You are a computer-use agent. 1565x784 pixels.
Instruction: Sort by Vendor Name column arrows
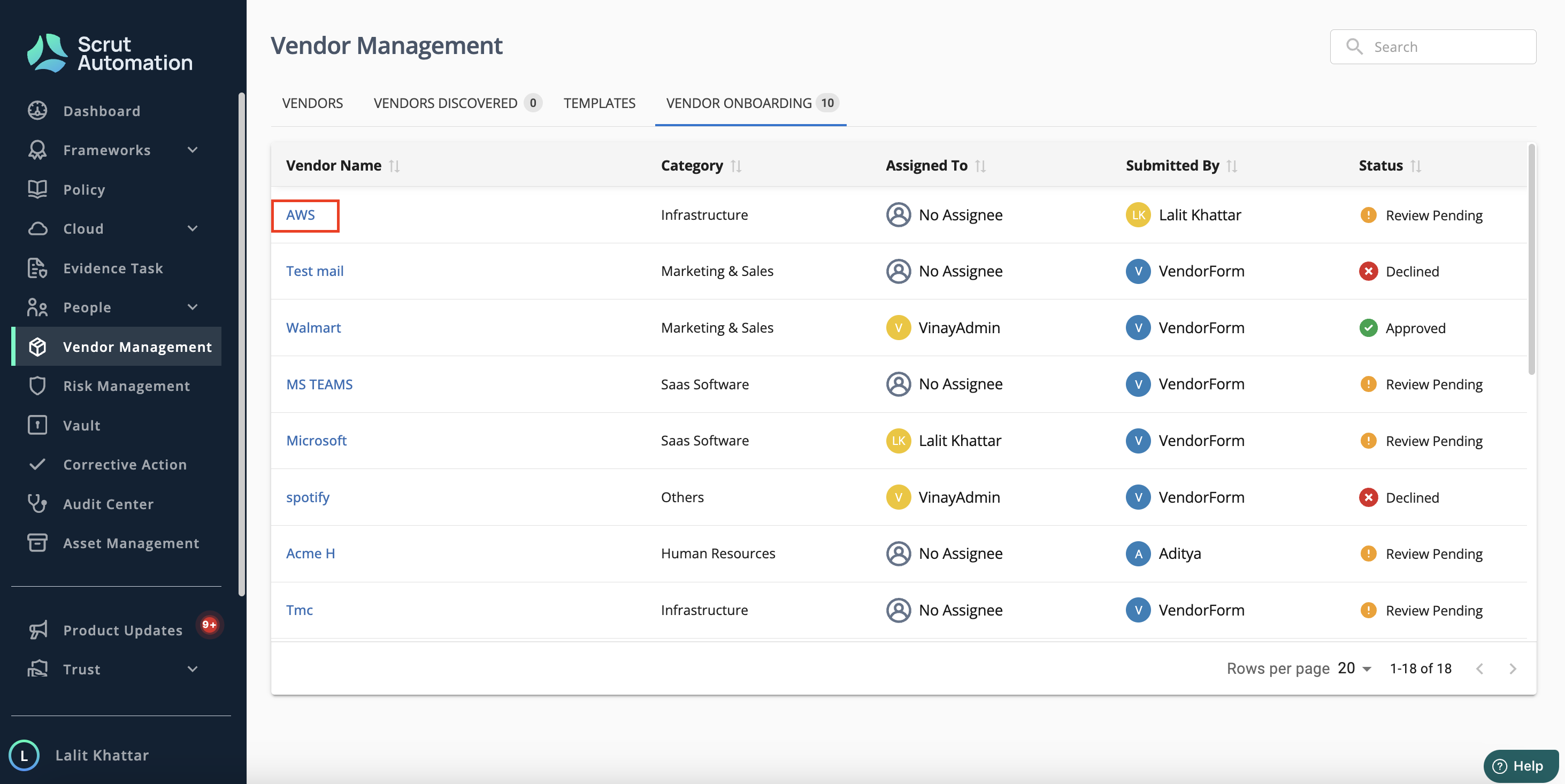[394, 166]
